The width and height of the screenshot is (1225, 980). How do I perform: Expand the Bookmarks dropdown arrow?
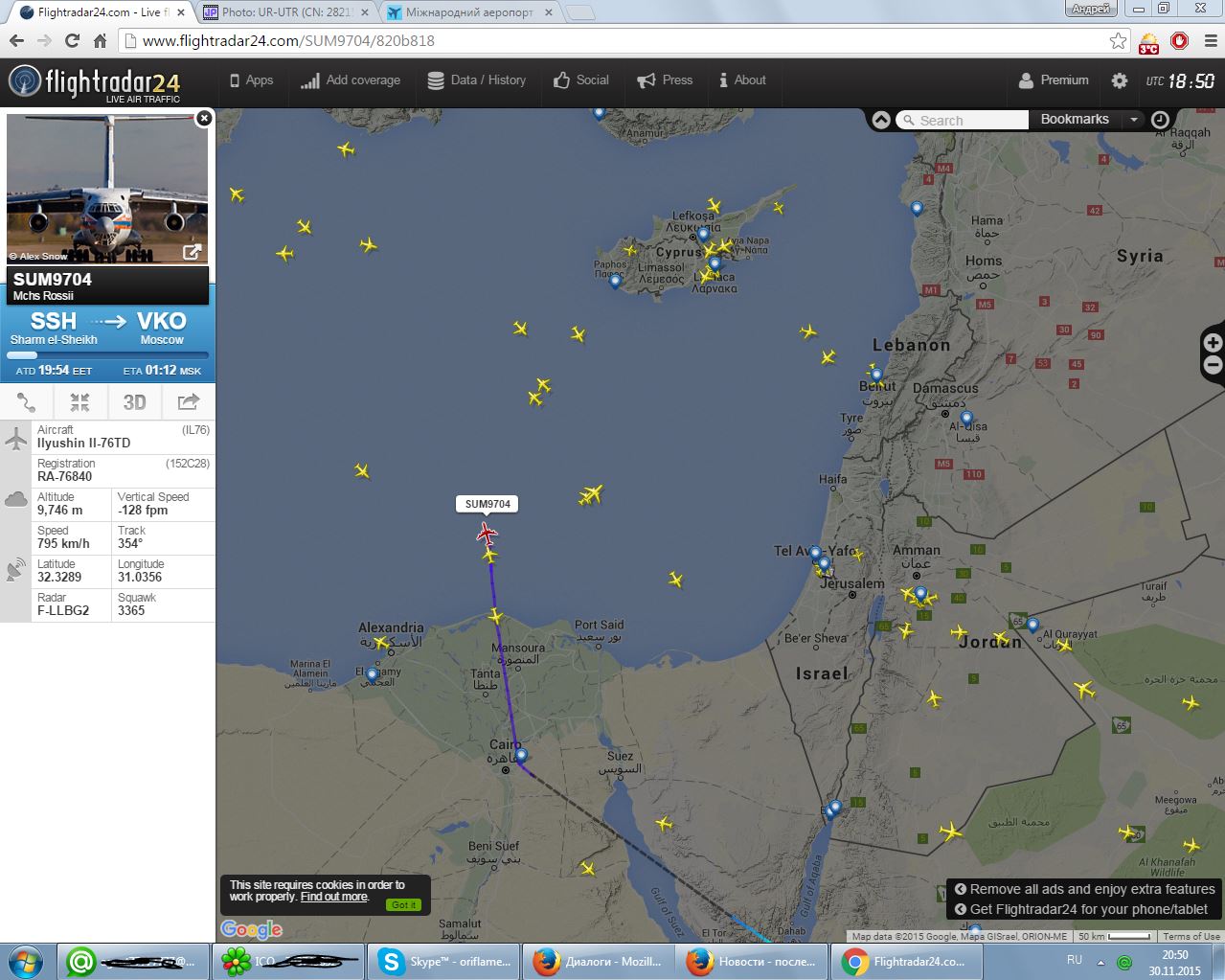1134,120
